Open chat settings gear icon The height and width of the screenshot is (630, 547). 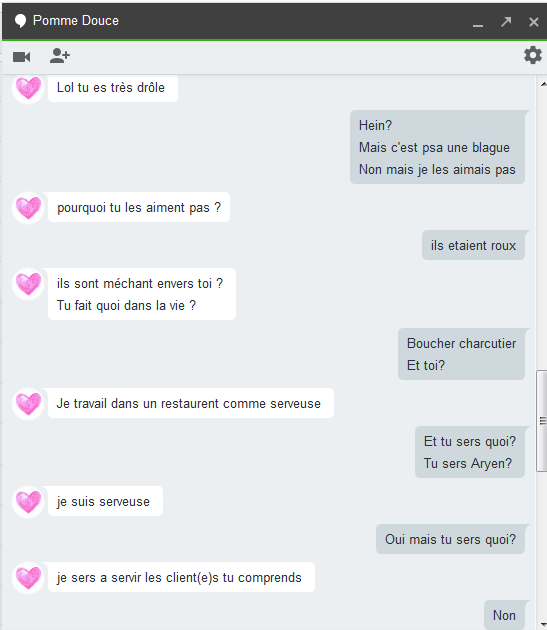point(533,55)
